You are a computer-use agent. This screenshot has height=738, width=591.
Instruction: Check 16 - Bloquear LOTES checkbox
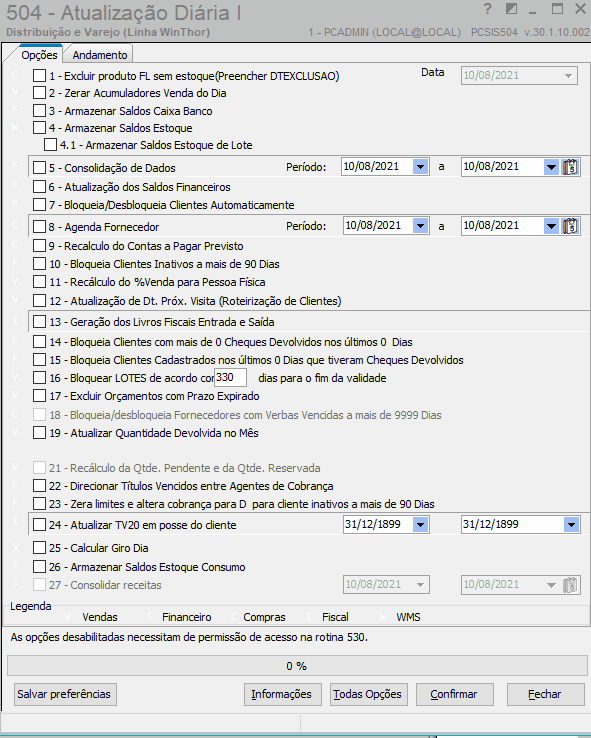pos(40,378)
